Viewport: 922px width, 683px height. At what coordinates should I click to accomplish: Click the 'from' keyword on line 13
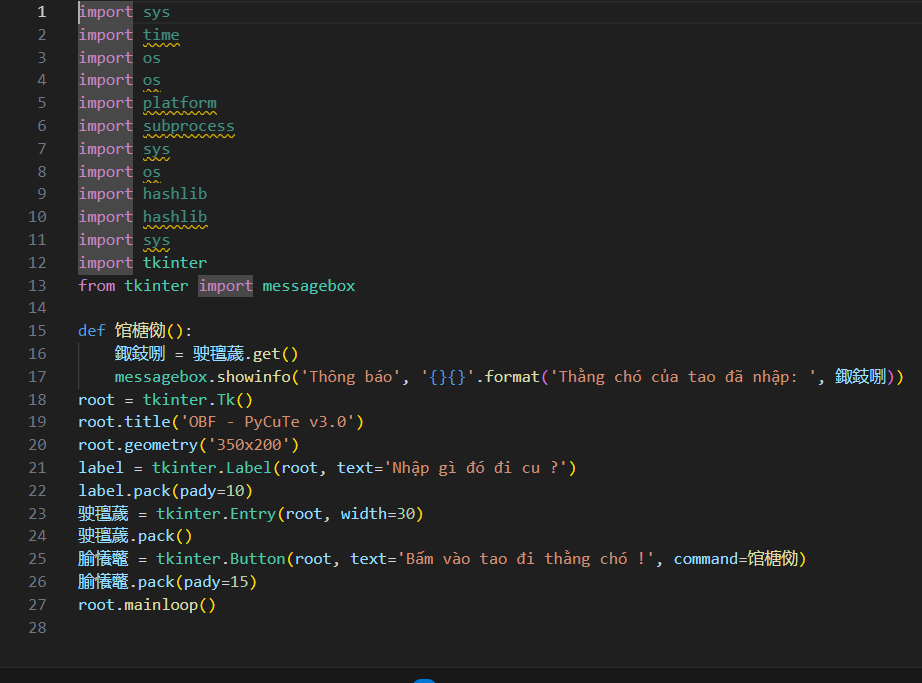click(96, 286)
